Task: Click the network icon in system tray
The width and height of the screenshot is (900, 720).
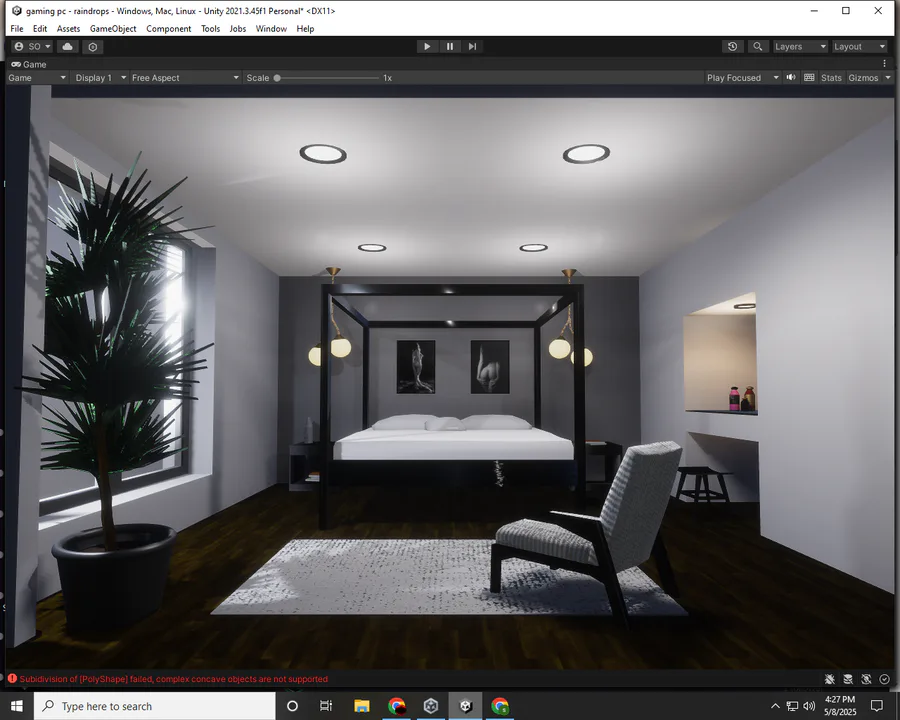Action: (792, 706)
